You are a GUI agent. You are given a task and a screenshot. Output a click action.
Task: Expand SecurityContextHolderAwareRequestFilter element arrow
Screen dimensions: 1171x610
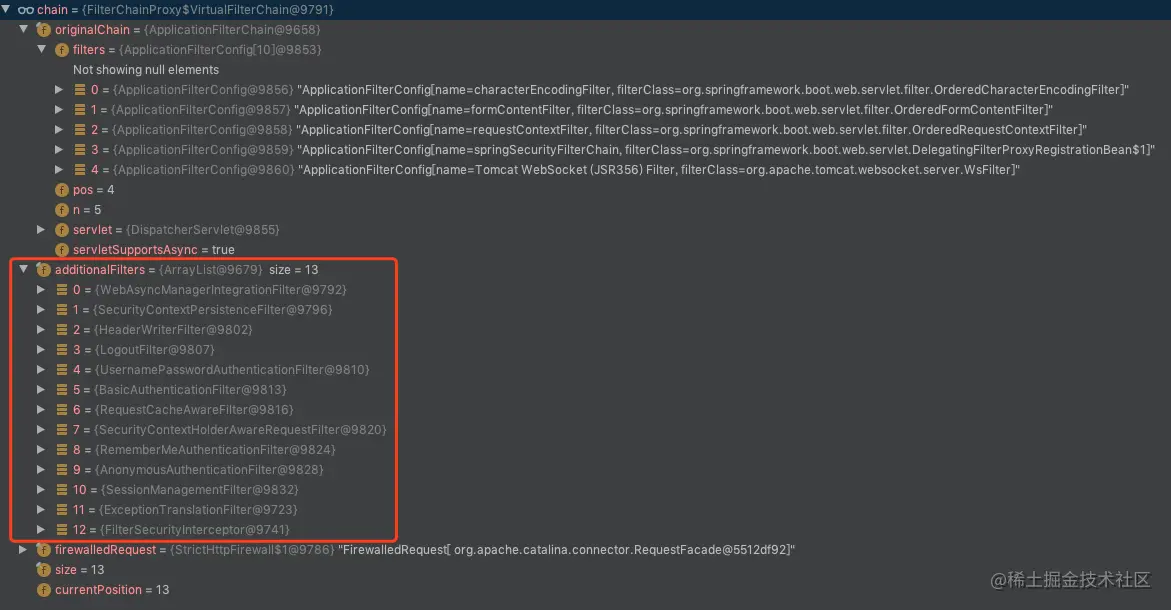click(x=42, y=429)
